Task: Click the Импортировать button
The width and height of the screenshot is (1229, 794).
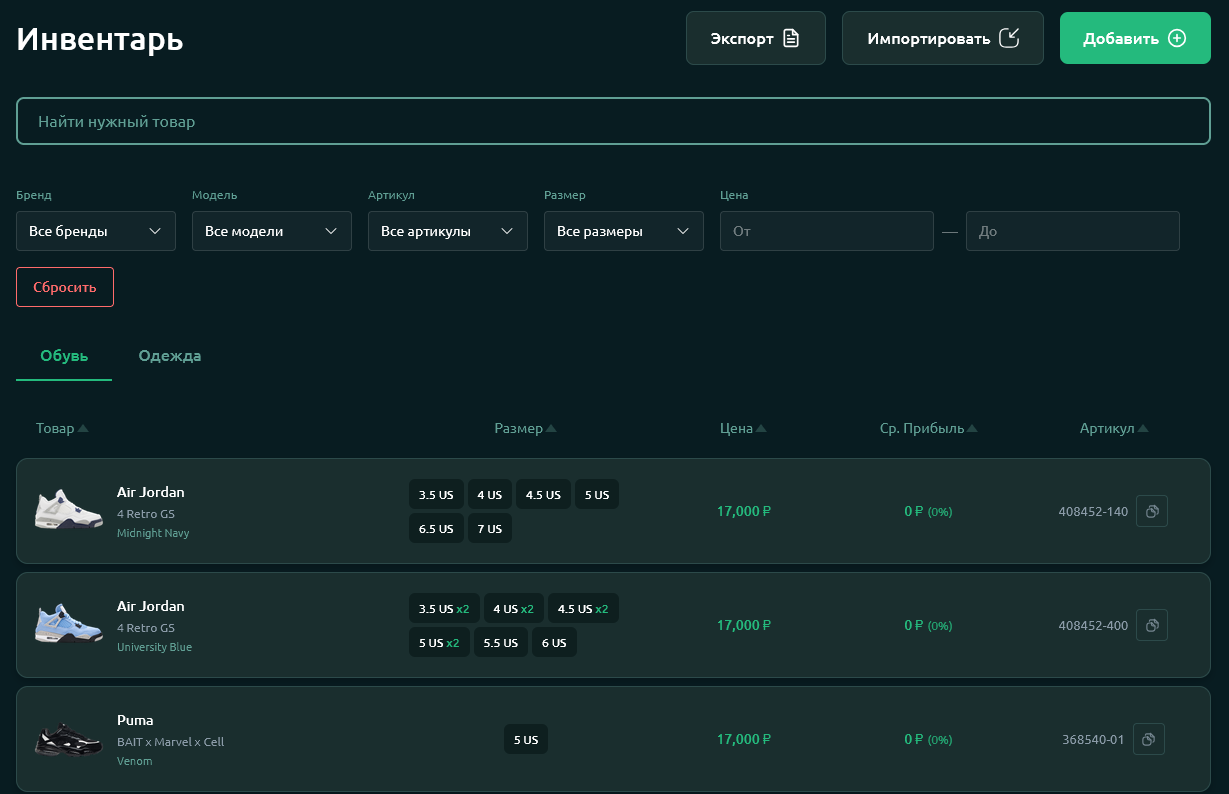Action: click(942, 39)
